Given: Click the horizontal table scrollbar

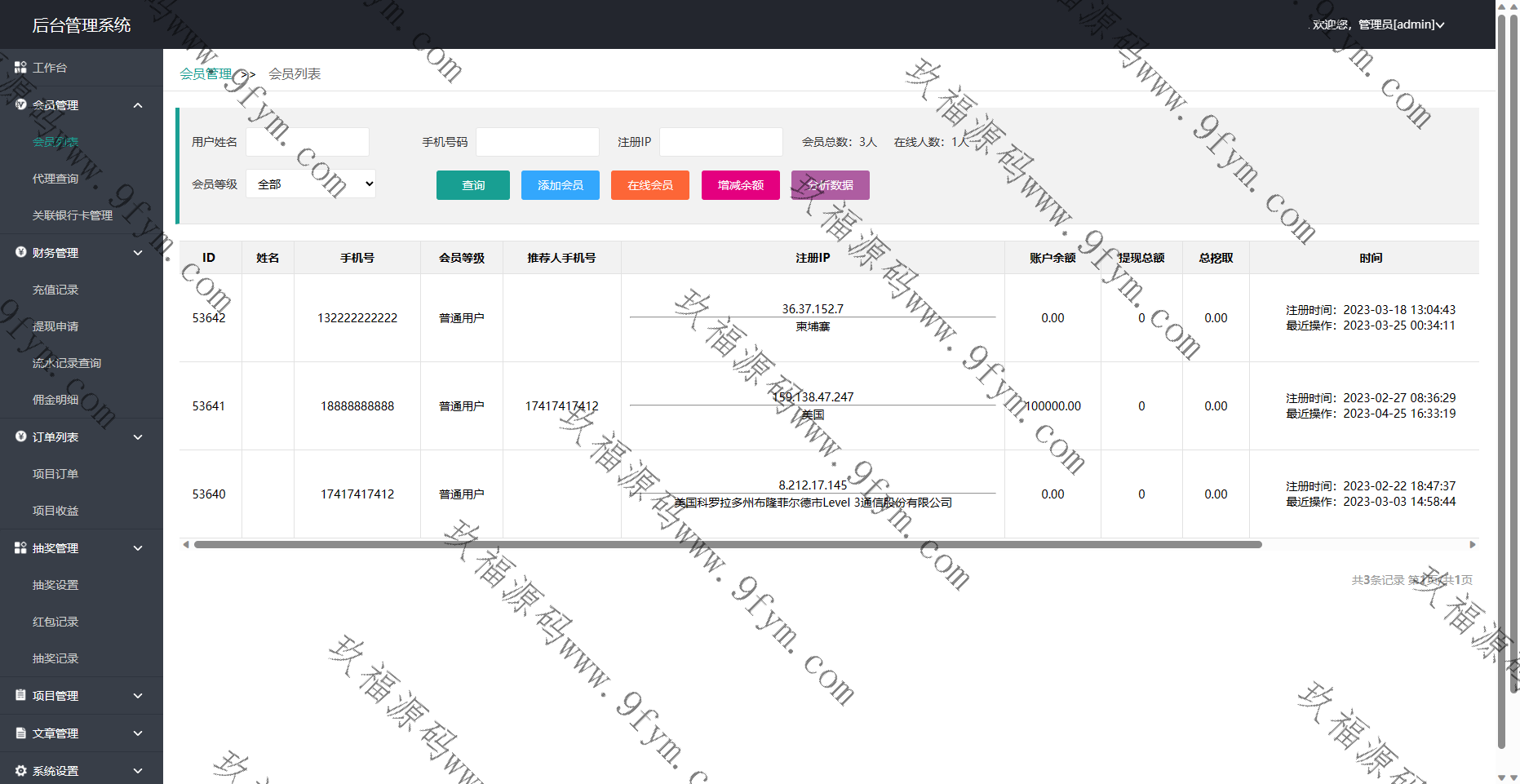Looking at the screenshot, I should coord(727,544).
